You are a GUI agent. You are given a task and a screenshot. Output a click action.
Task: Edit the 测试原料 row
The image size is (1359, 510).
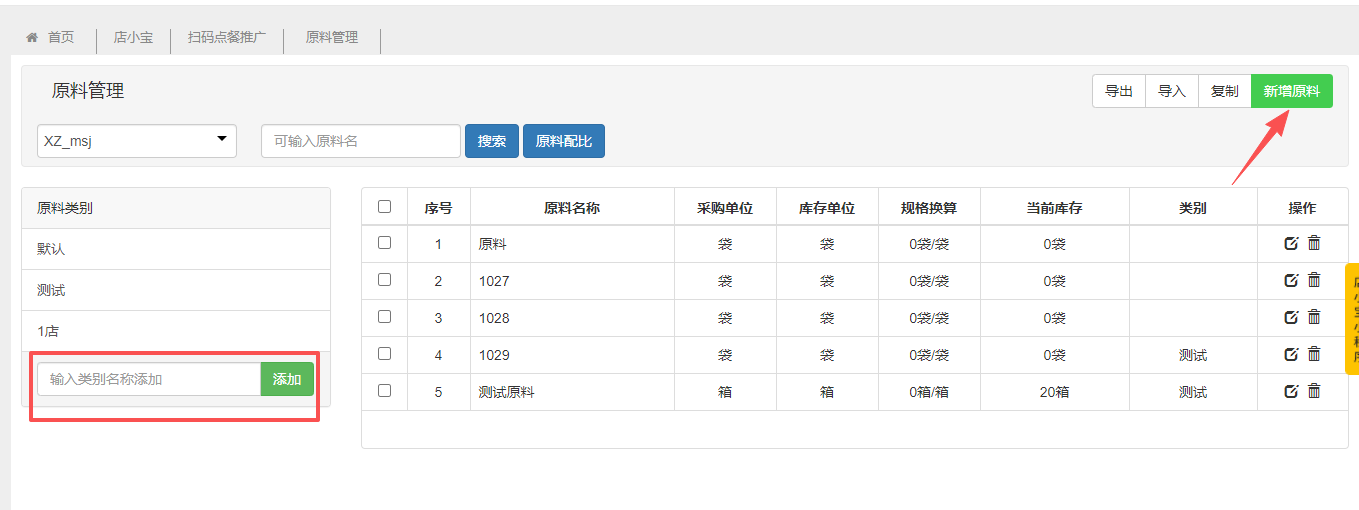1291,391
